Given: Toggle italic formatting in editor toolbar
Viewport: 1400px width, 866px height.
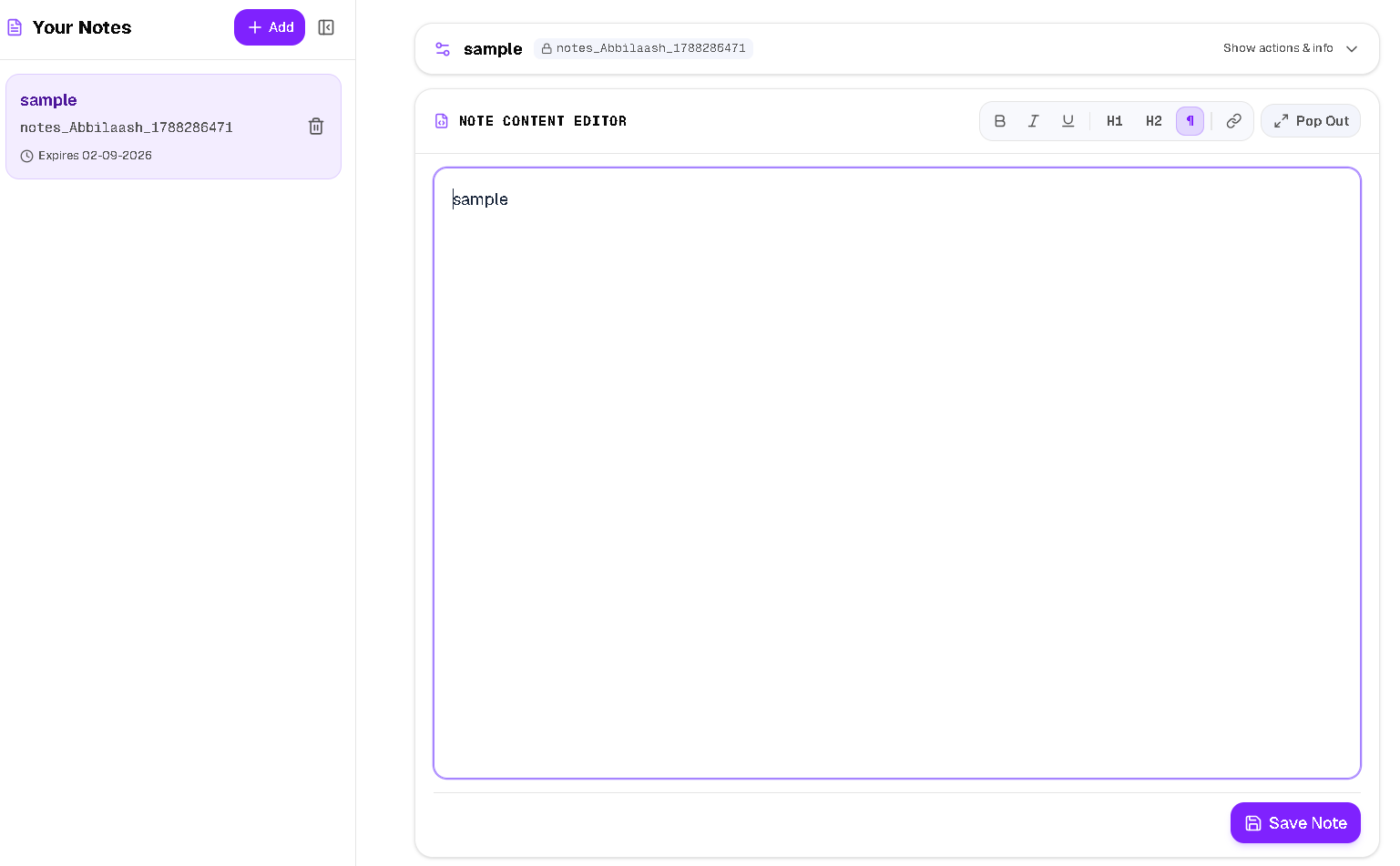Looking at the screenshot, I should (1034, 121).
